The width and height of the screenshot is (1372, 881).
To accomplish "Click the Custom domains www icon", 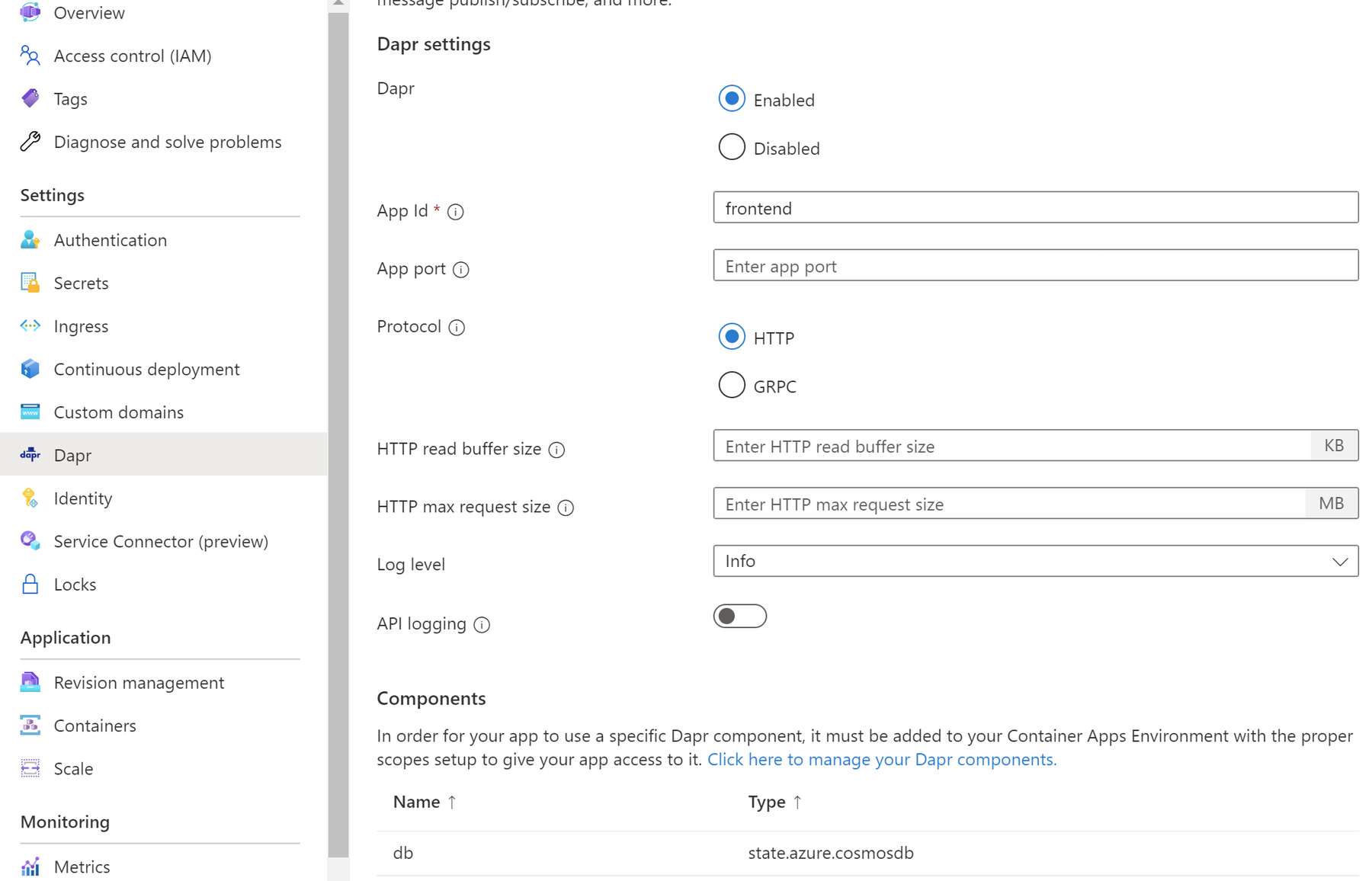I will 30,412.
